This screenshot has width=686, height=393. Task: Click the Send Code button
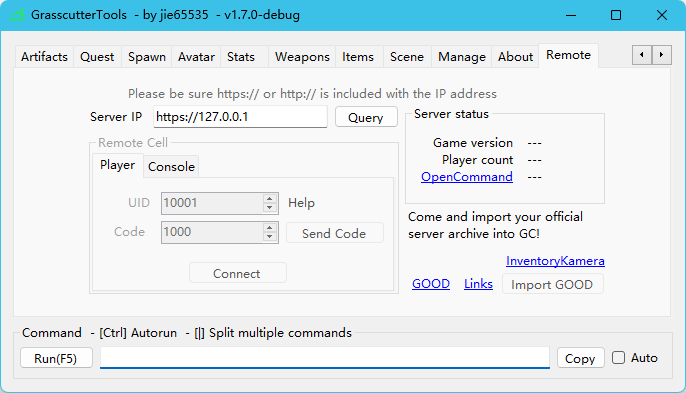click(x=334, y=233)
